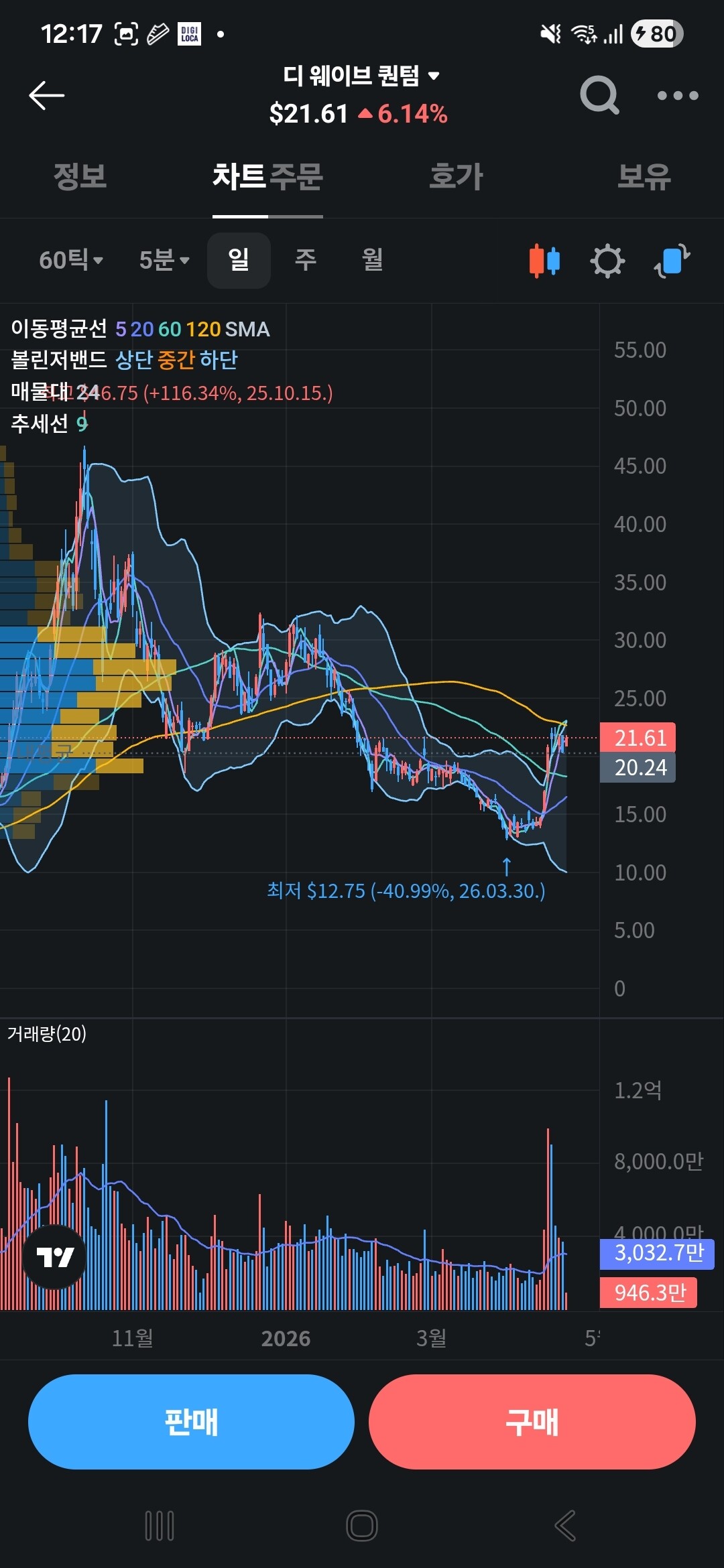The height and width of the screenshot is (1568, 724).
Task: Open stock name 디 웨이브 퀀텀 dropdown
Action: pyautogui.click(x=361, y=75)
